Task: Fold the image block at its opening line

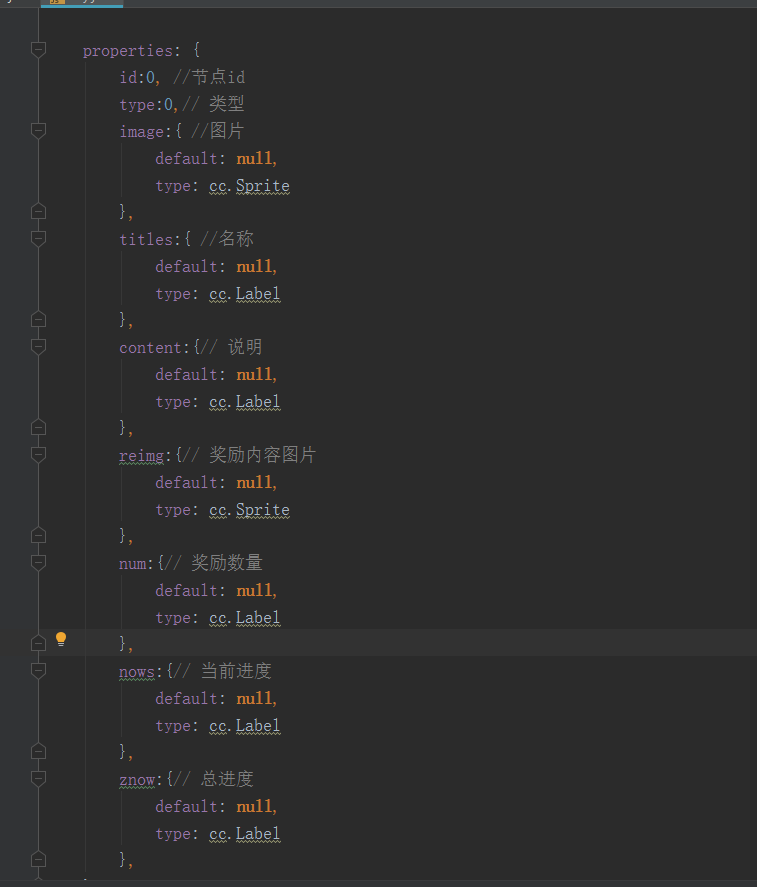Action: pos(38,131)
